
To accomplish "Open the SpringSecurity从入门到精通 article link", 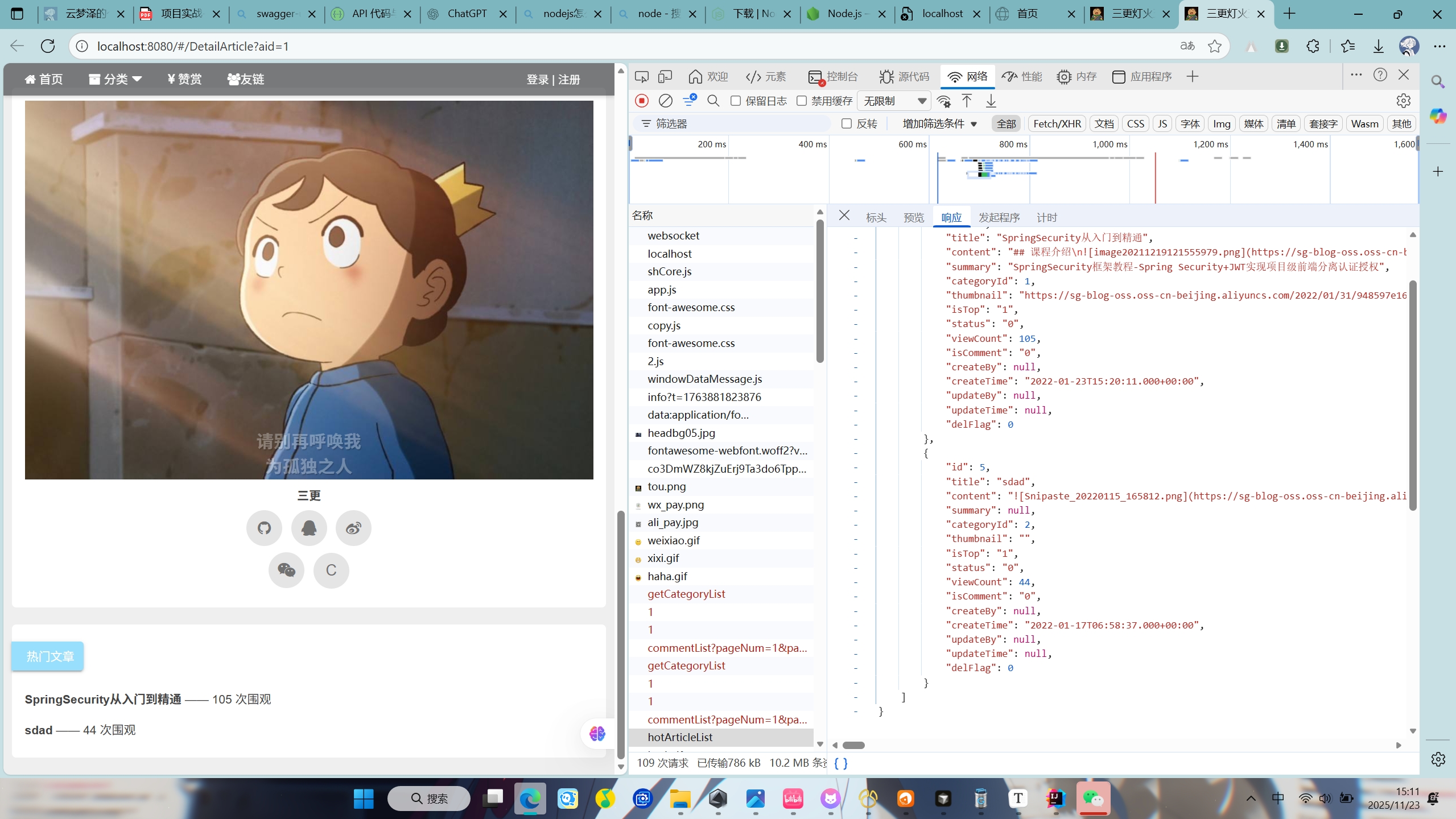I will tap(103, 699).
